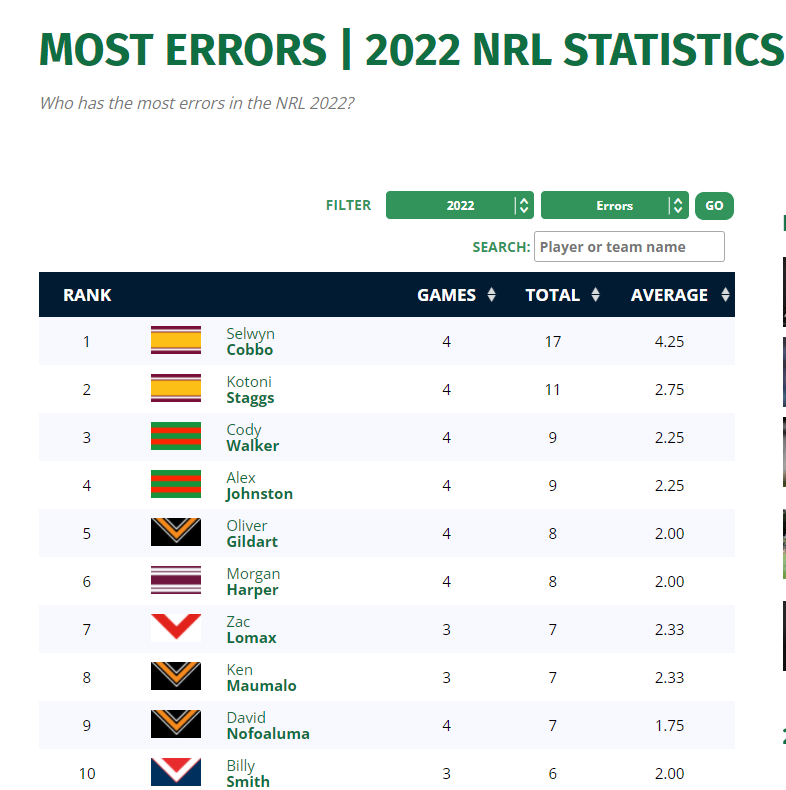786x790 pixels.
Task: Click David Nofoaluma's Tigers jersey icon
Action: [x=176, y=724]
